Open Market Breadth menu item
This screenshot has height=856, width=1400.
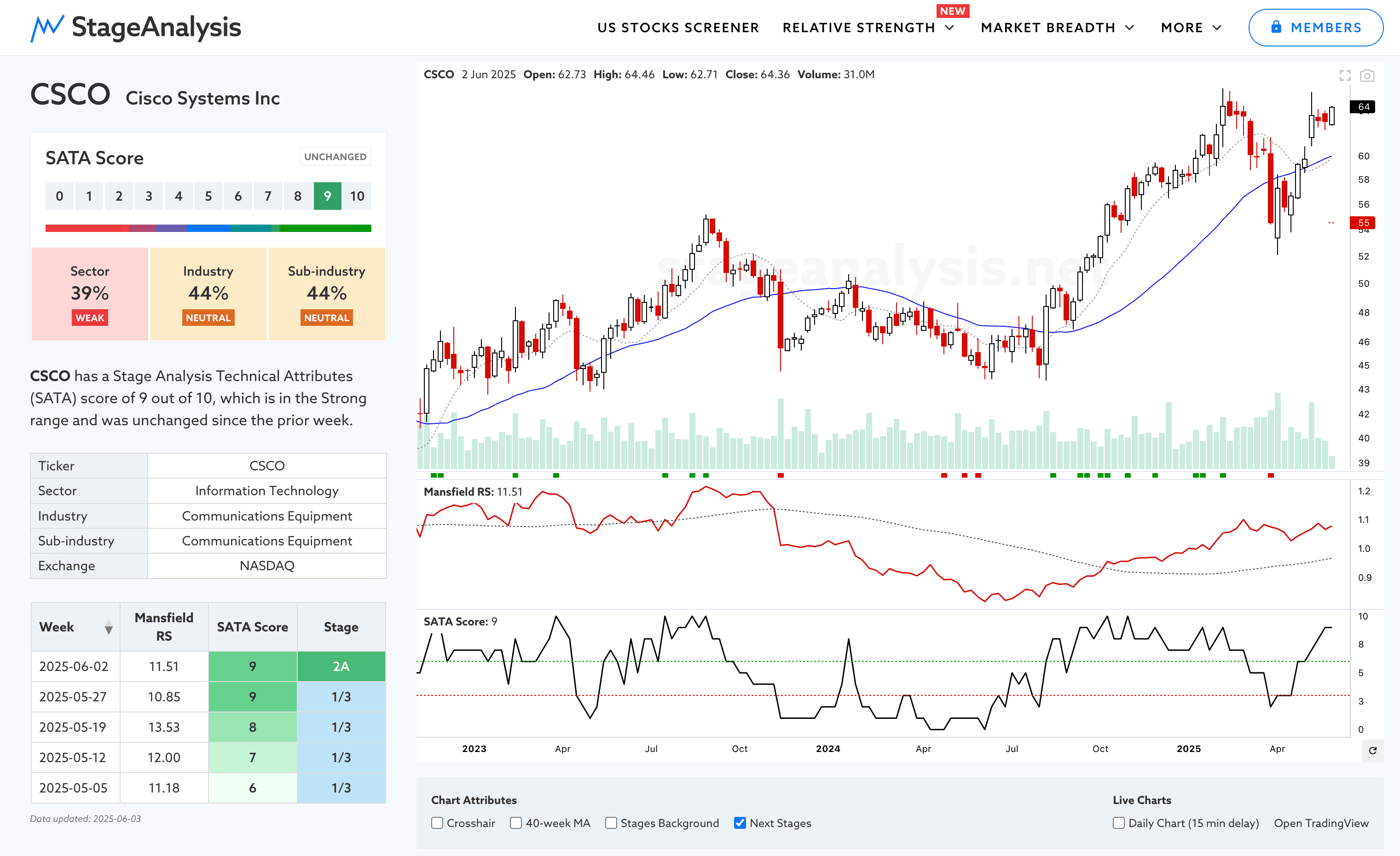click(x=1048, y=28)
